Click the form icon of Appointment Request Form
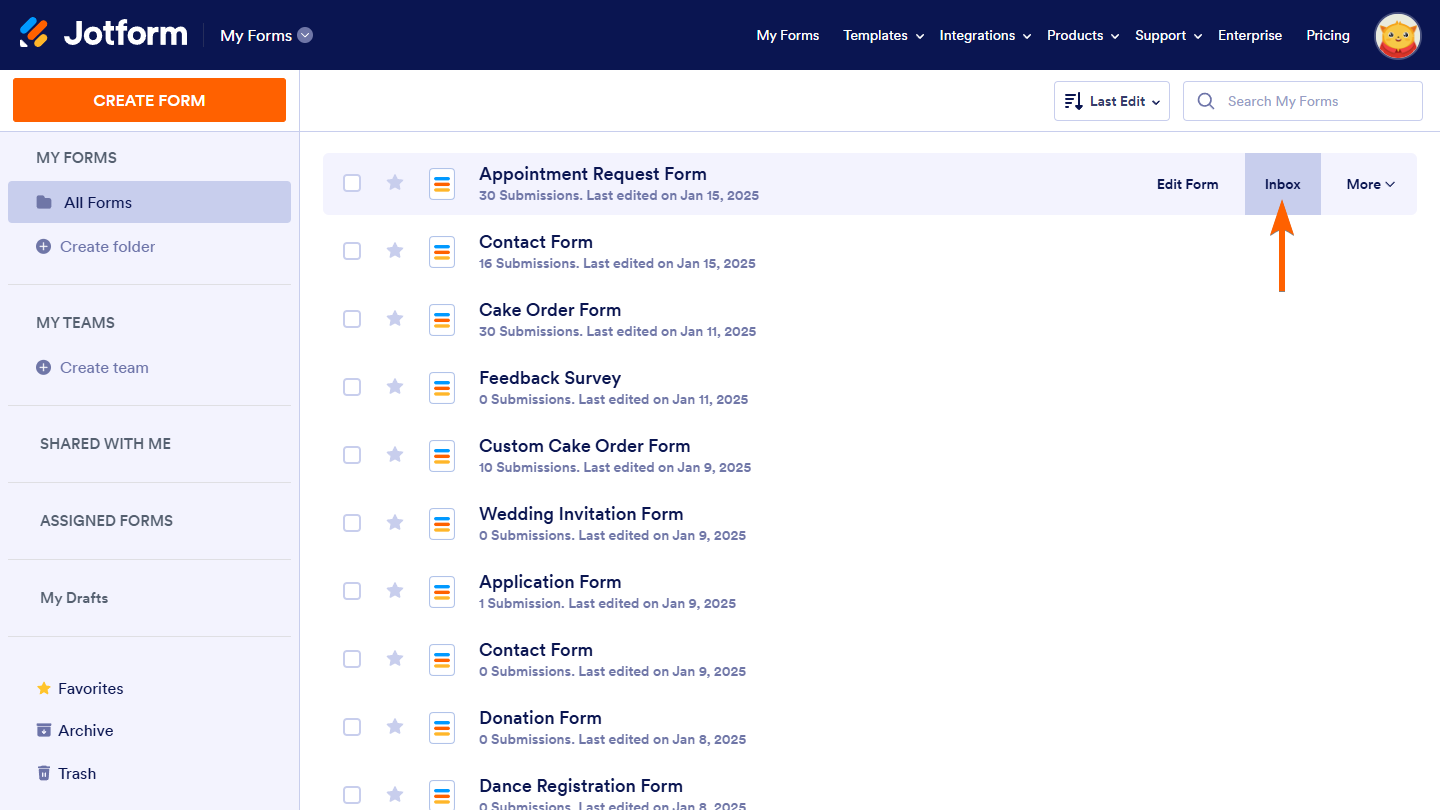The height and width of the screenshot is (810, 1440). 442,184
